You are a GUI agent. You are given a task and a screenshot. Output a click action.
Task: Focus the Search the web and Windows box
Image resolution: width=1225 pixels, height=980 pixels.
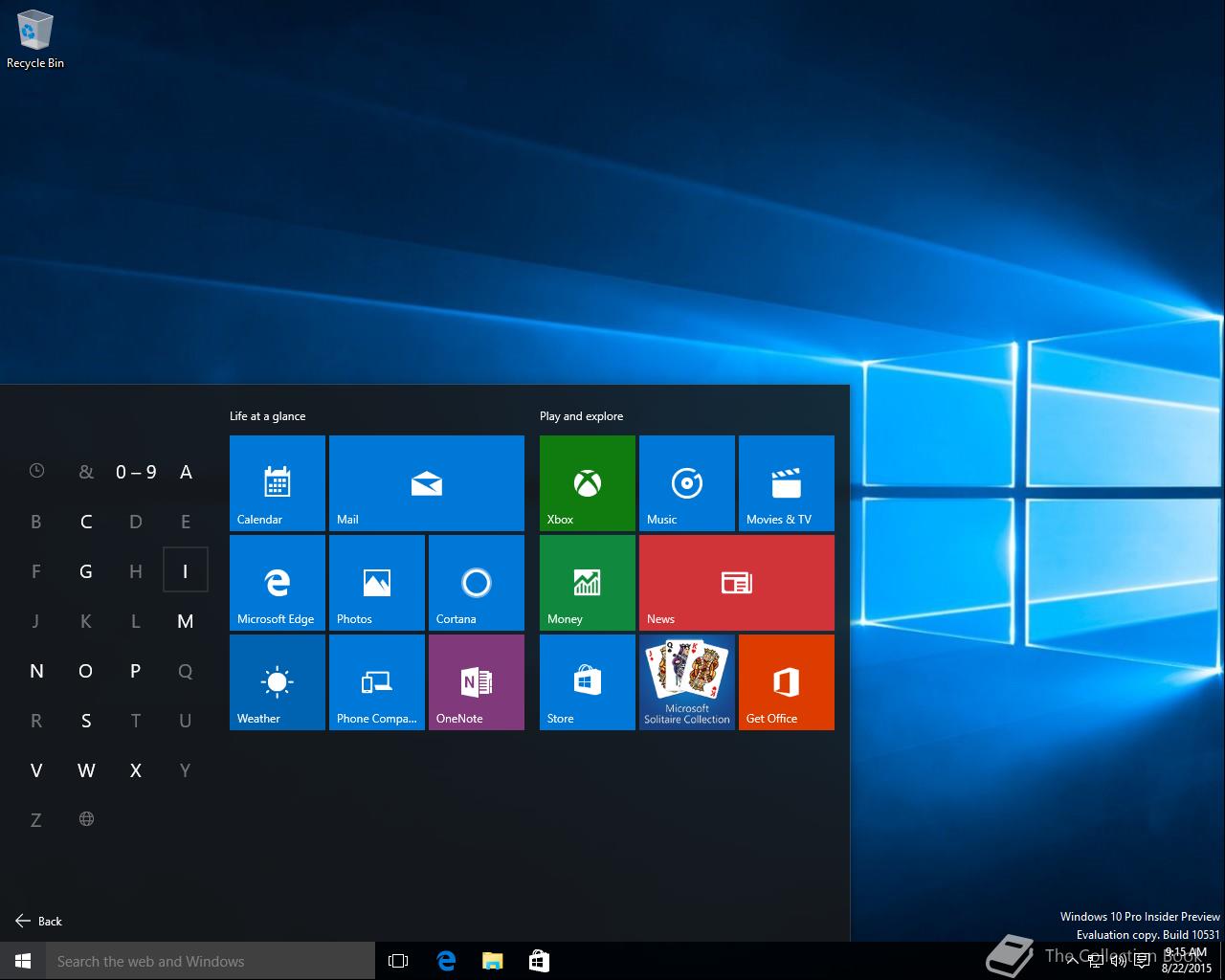[x=211, y=961]
